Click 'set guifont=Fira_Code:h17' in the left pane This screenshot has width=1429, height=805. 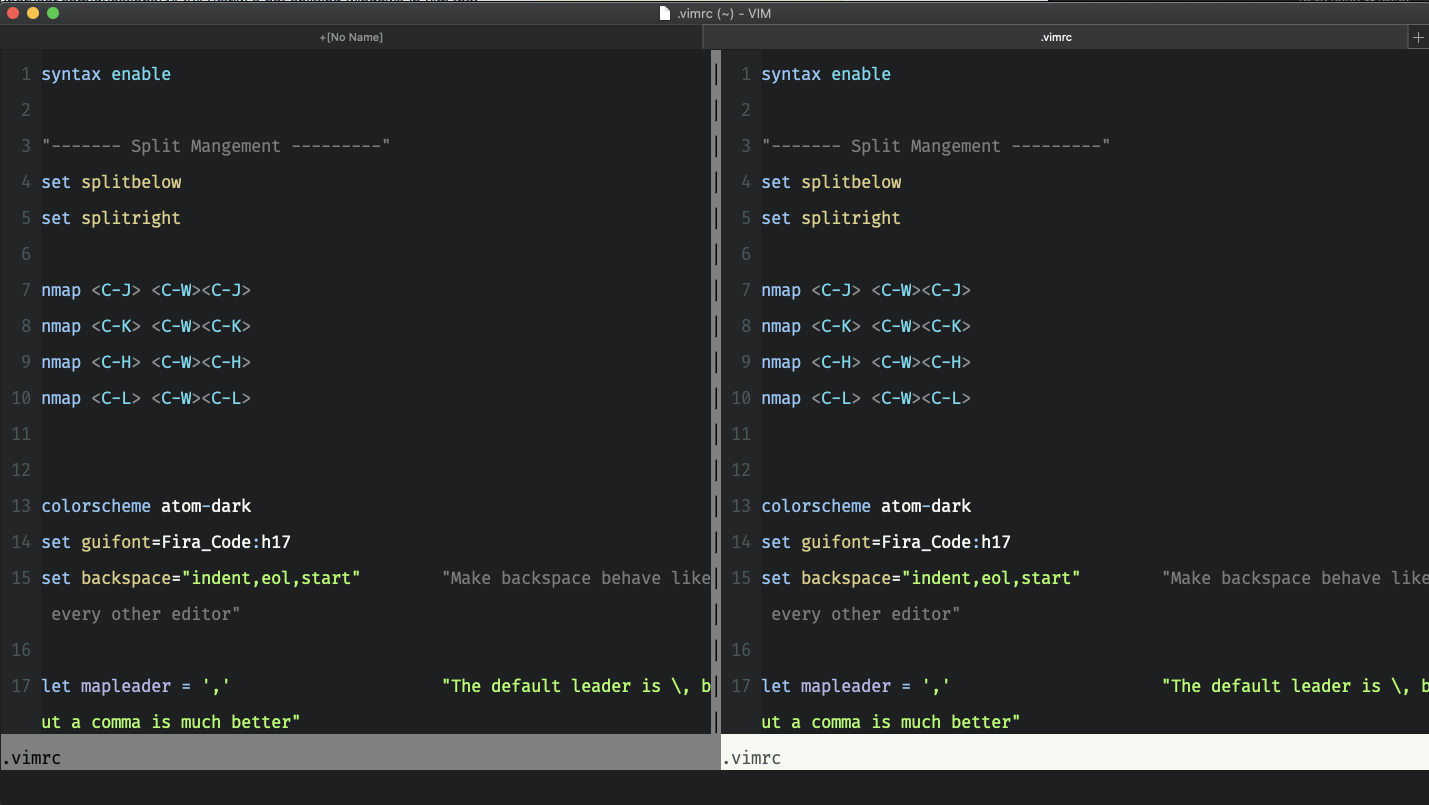click(x=166, y=542)
